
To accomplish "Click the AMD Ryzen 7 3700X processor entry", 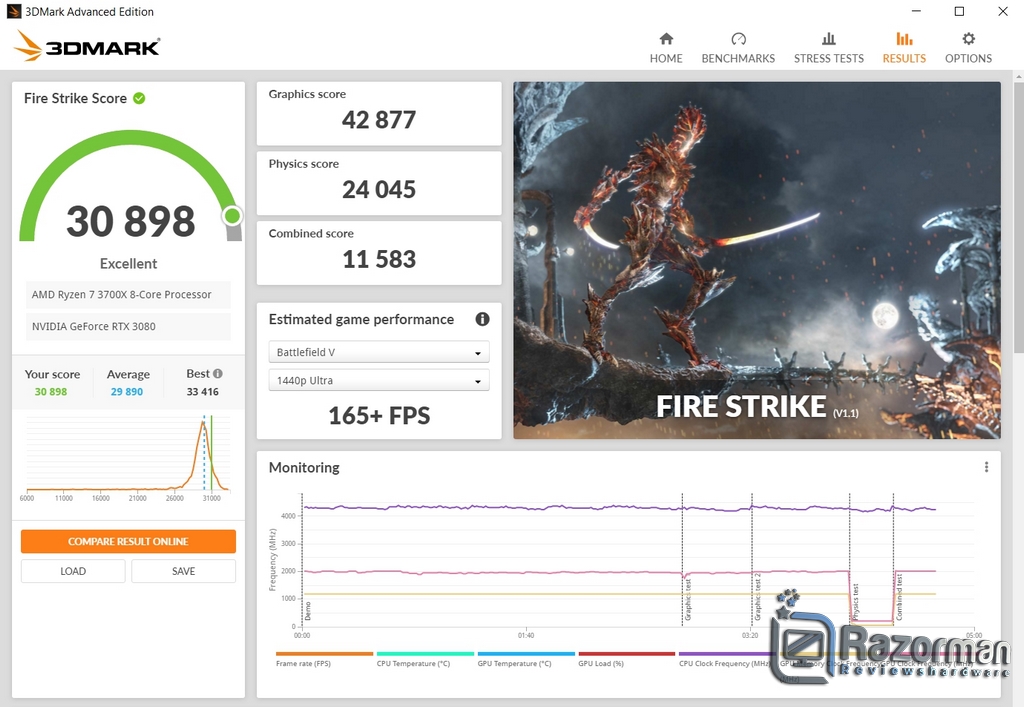I will coord(128,294).
